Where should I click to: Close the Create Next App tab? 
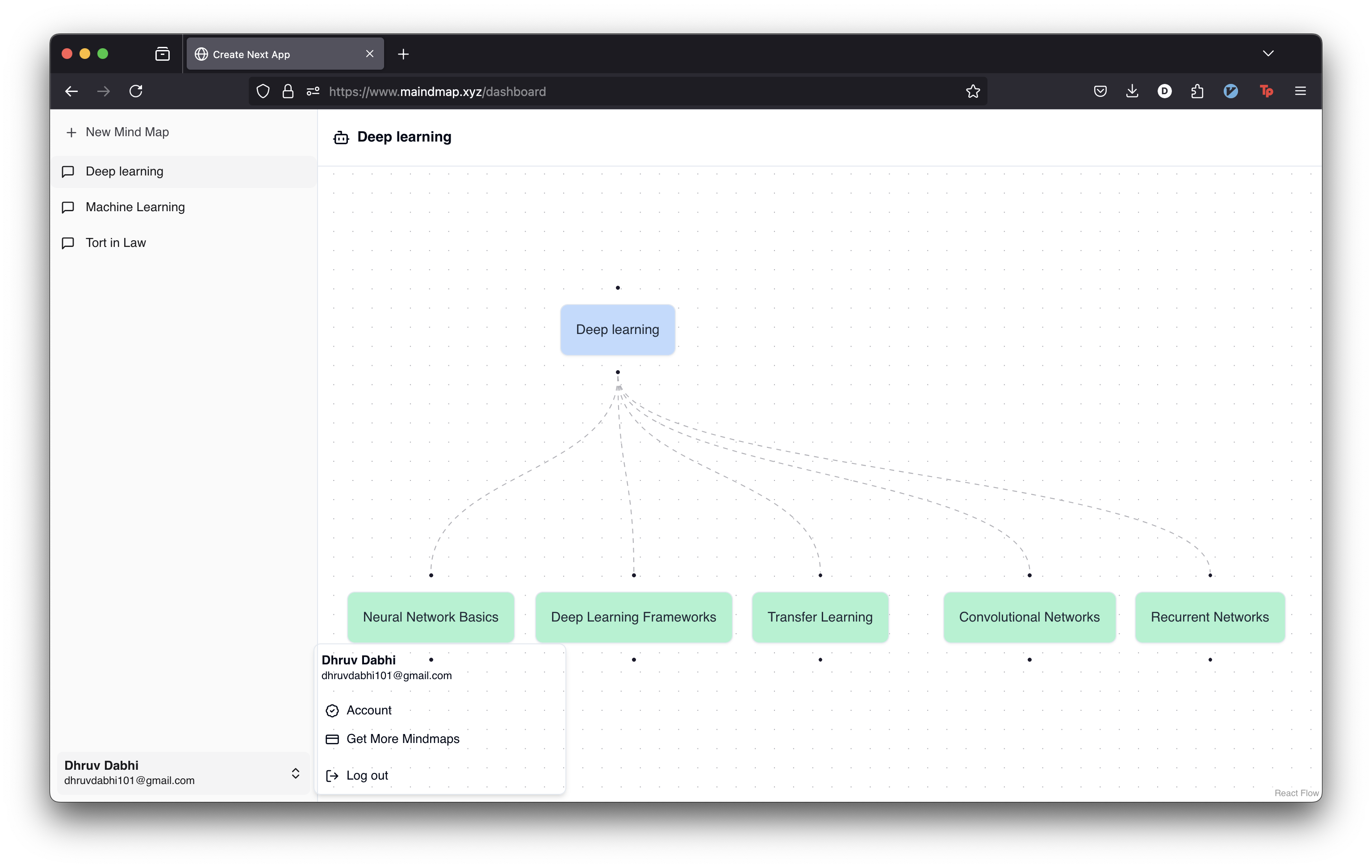click(370, 54)
